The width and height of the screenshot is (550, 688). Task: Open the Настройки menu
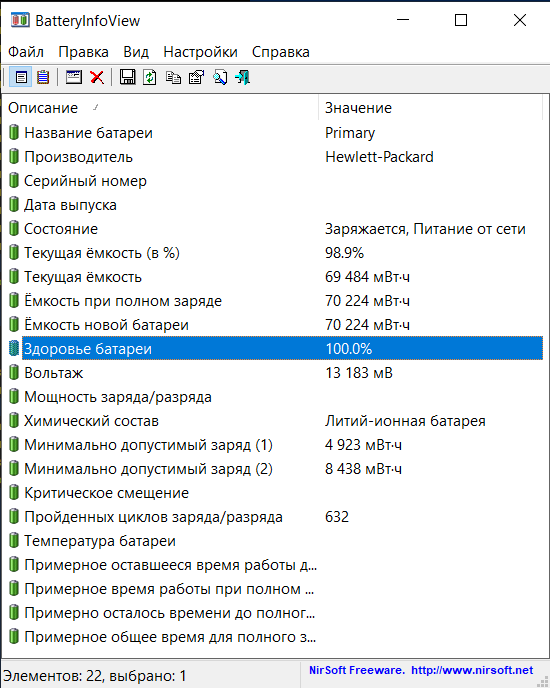point(200,52)
